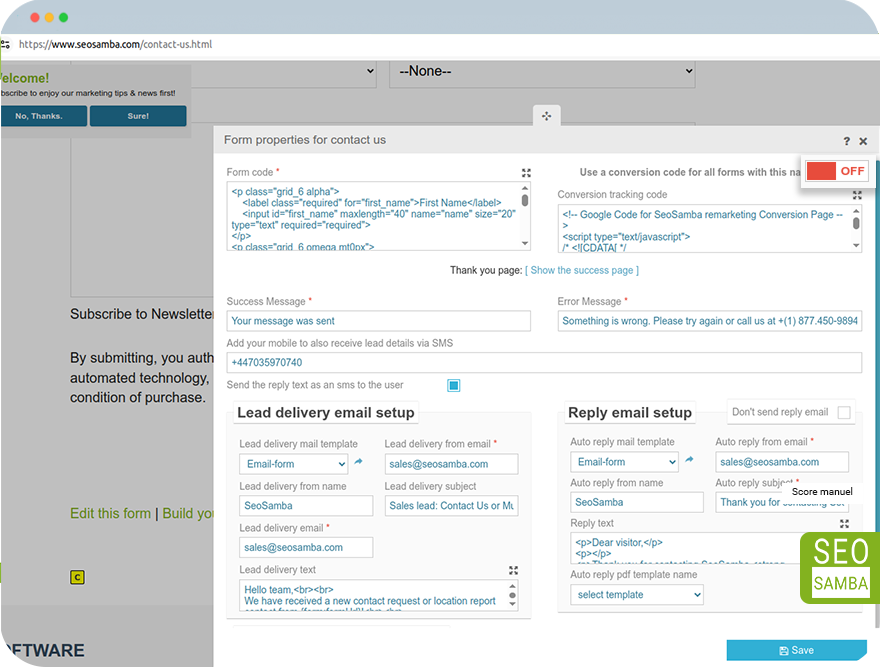Close the Form properties dialog
The image size is (880, 669).
coord(863,141)
